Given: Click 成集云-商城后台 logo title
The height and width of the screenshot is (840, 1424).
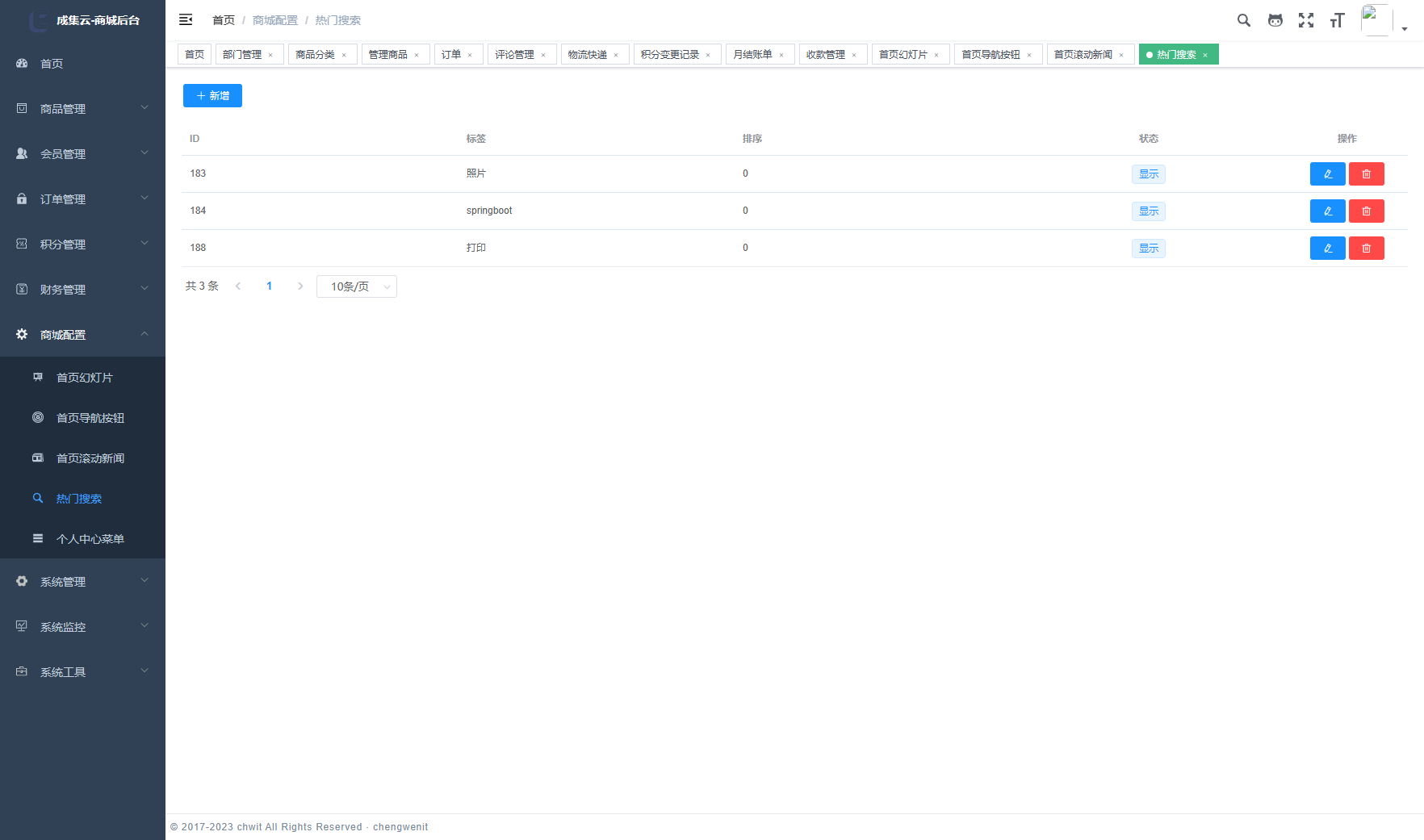Looking at the screenshot, I should tap(98, 20).
